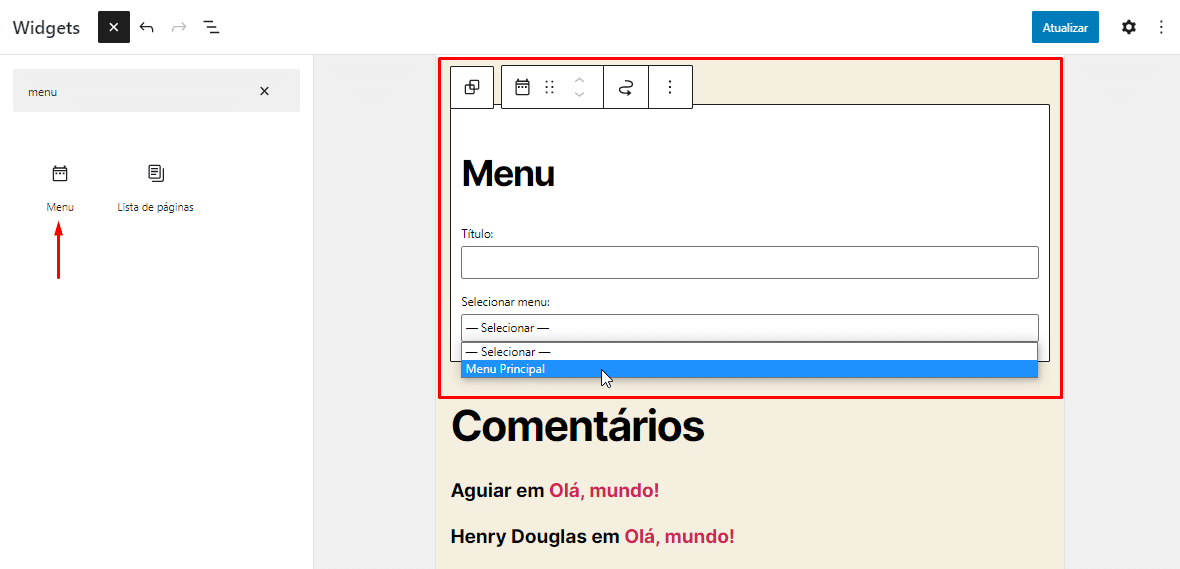Click Move to widget area icon

tap(626, 87)
